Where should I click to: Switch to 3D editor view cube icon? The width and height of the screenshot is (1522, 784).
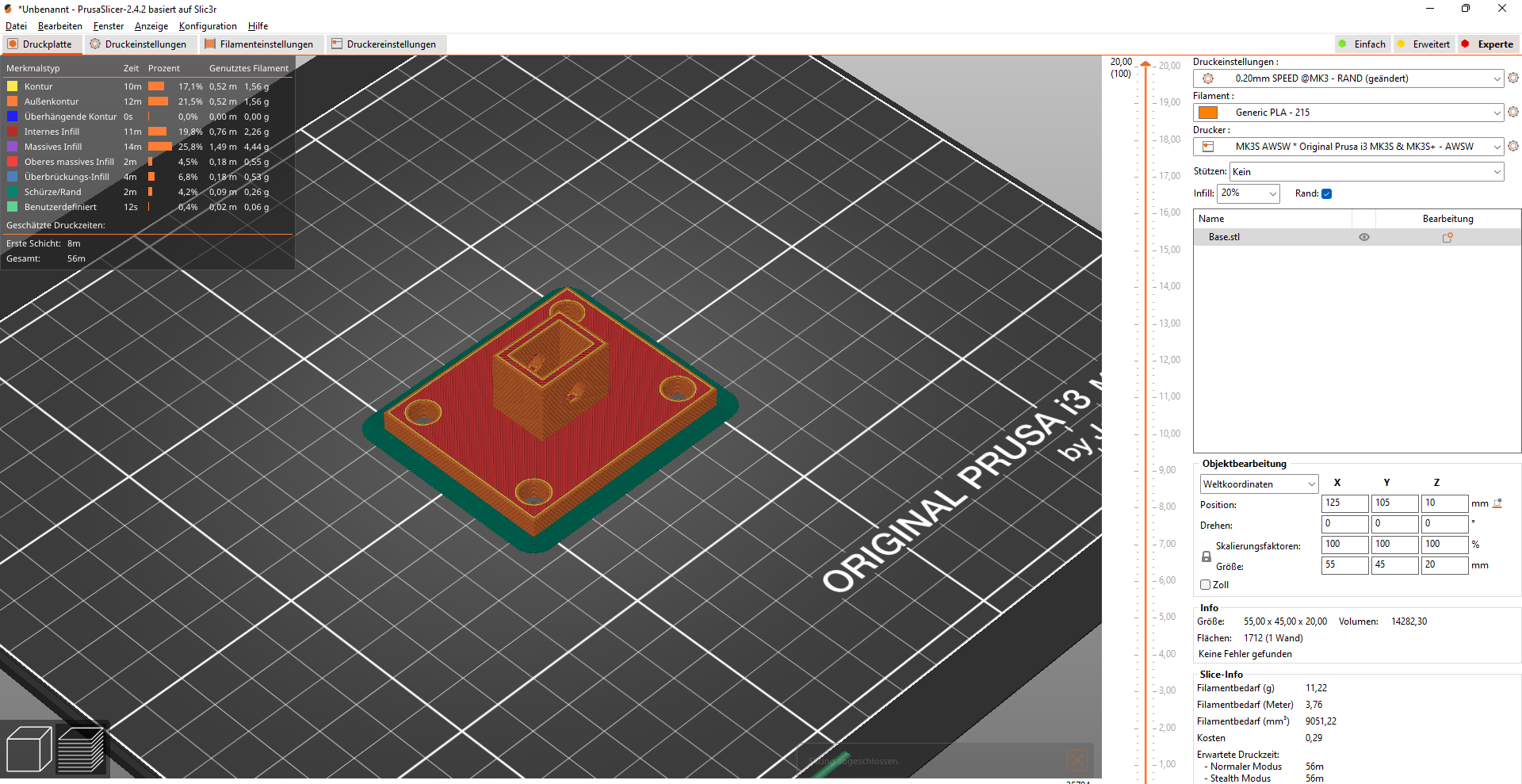coord(29,749)
